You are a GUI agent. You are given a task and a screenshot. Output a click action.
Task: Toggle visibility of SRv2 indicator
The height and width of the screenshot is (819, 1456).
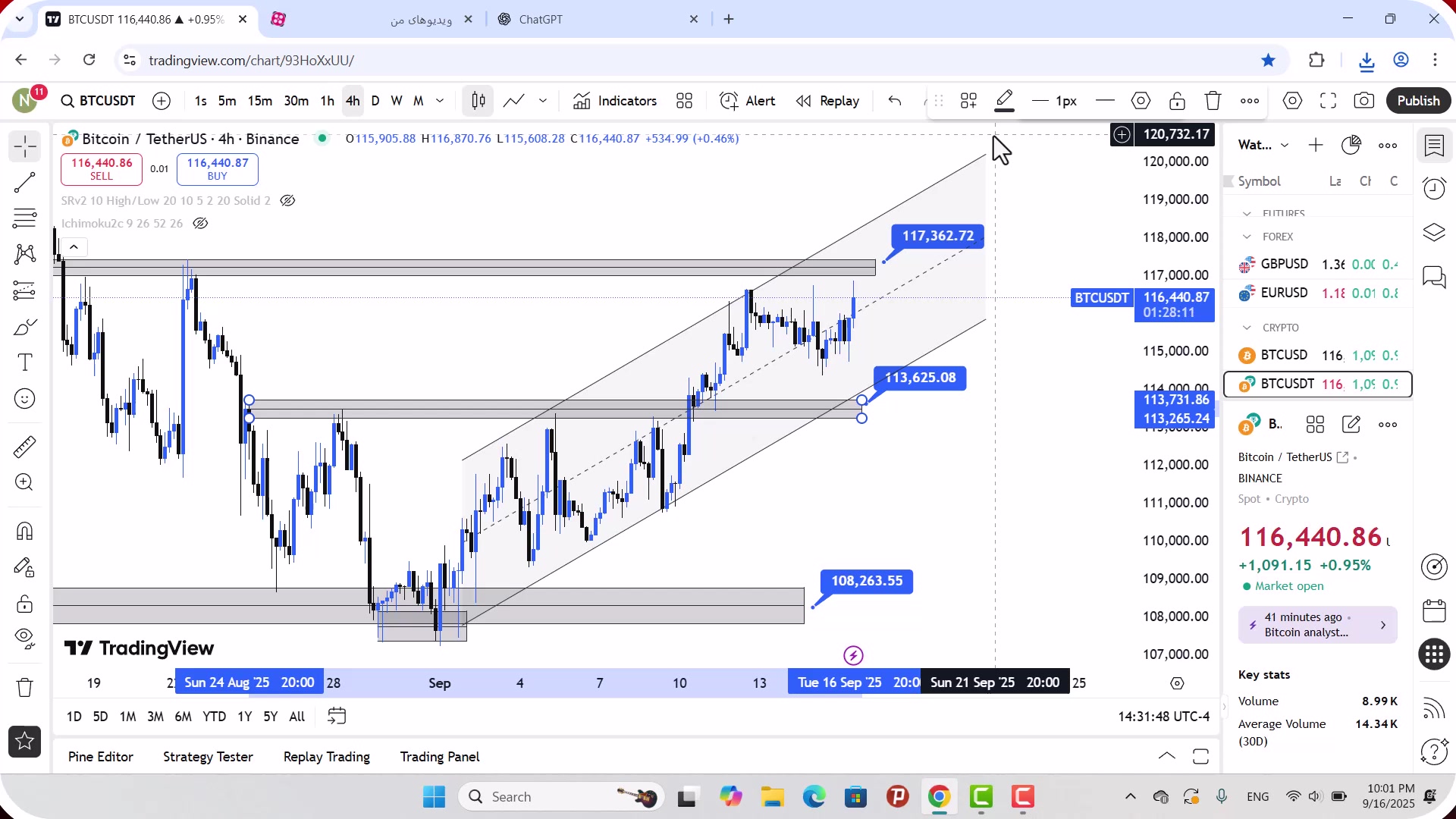[287, 201]
